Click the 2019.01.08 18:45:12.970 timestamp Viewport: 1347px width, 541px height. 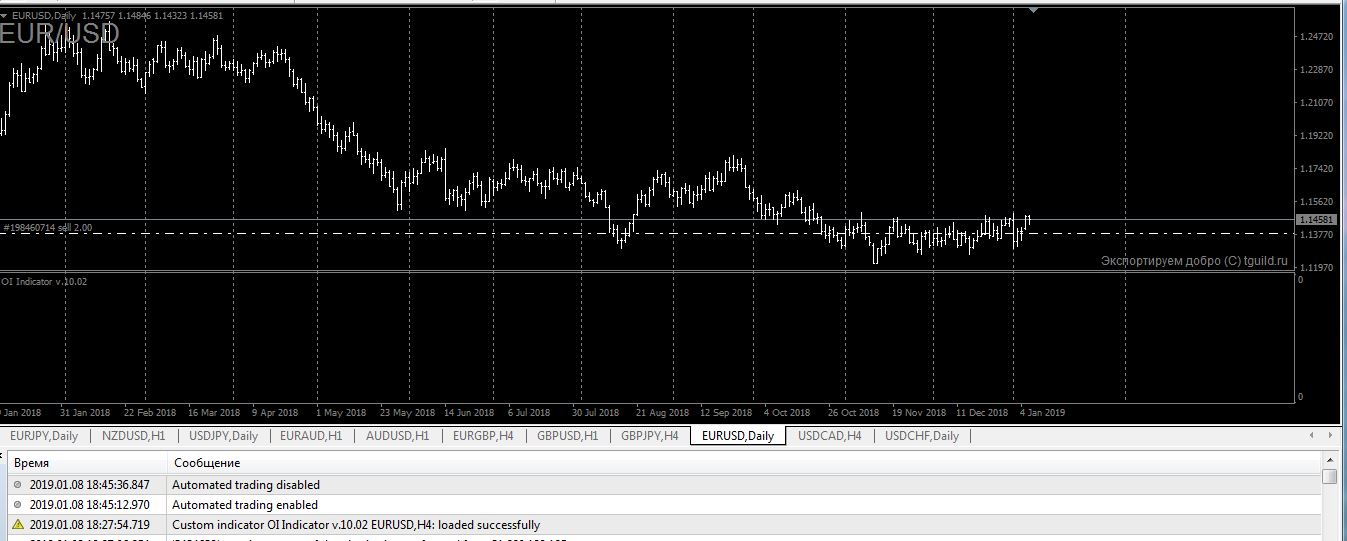click(90, 505)
